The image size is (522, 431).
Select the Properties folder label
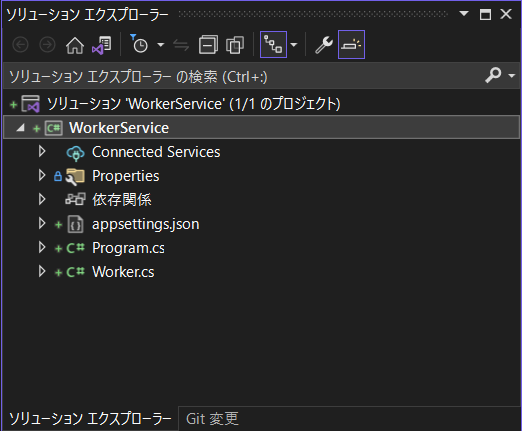click(126, 176)
